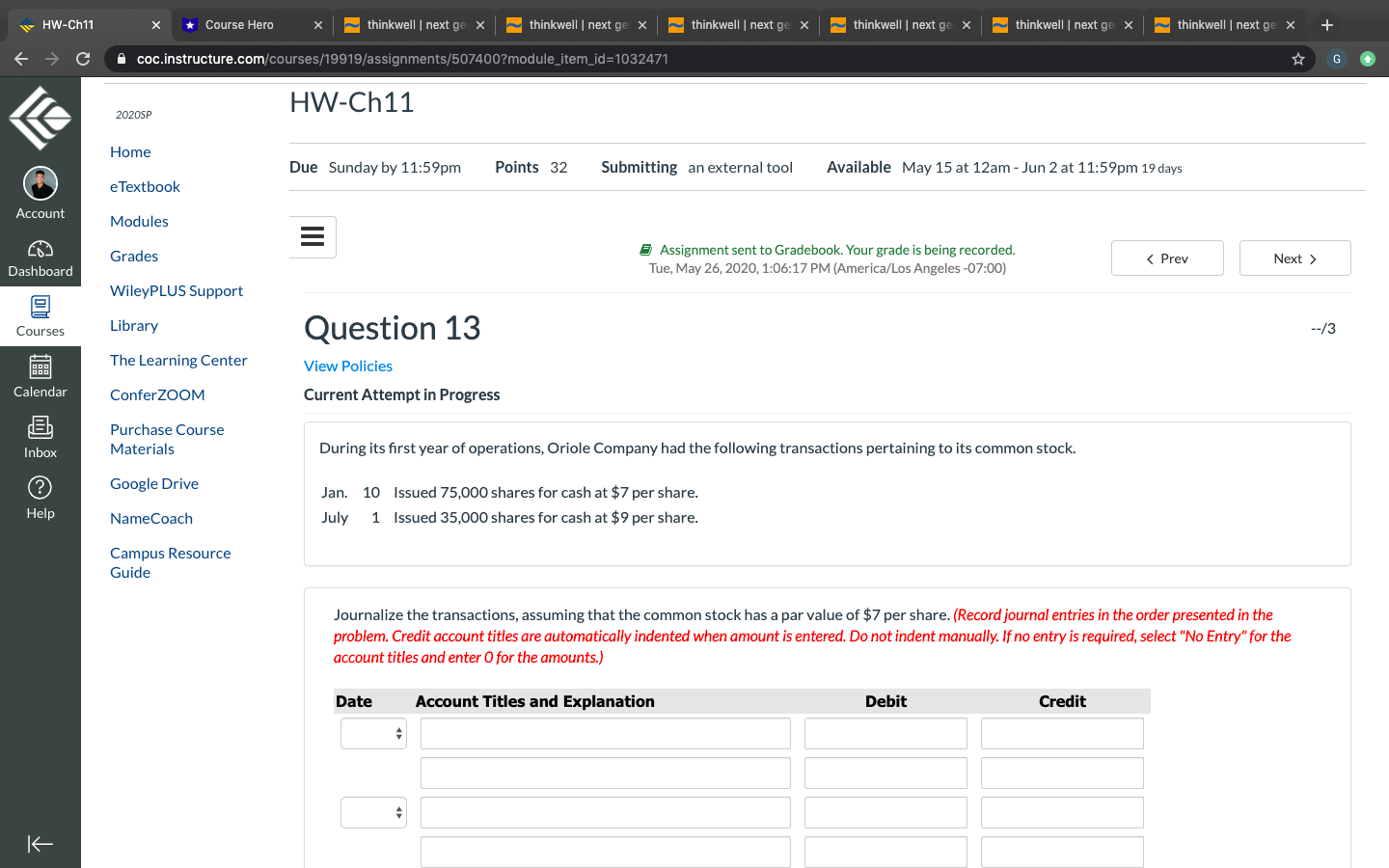
Task: Click the browser reload button
Action: tap(83, 59)
